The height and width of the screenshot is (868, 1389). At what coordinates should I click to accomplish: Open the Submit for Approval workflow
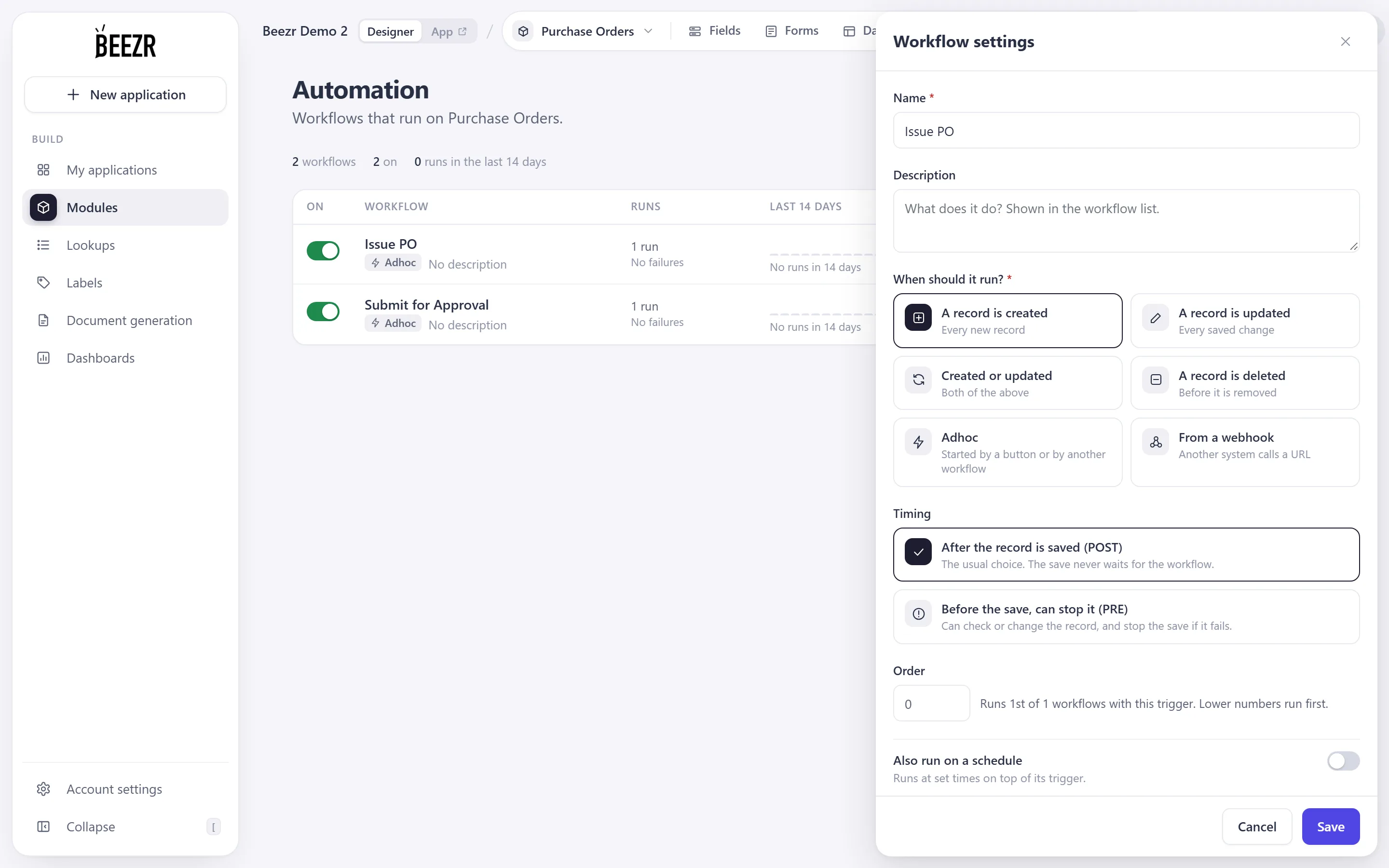(x=426, y=305)
